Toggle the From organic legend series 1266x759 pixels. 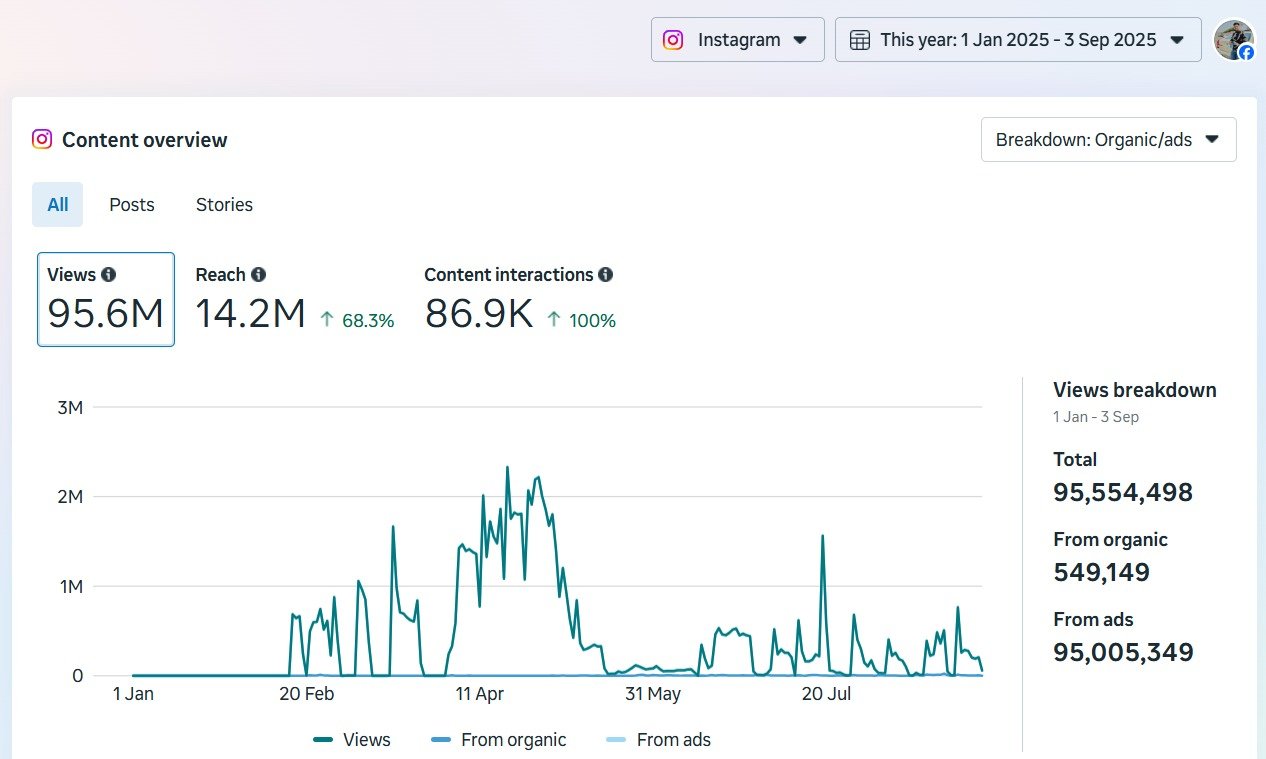click(x=499, y=740)
